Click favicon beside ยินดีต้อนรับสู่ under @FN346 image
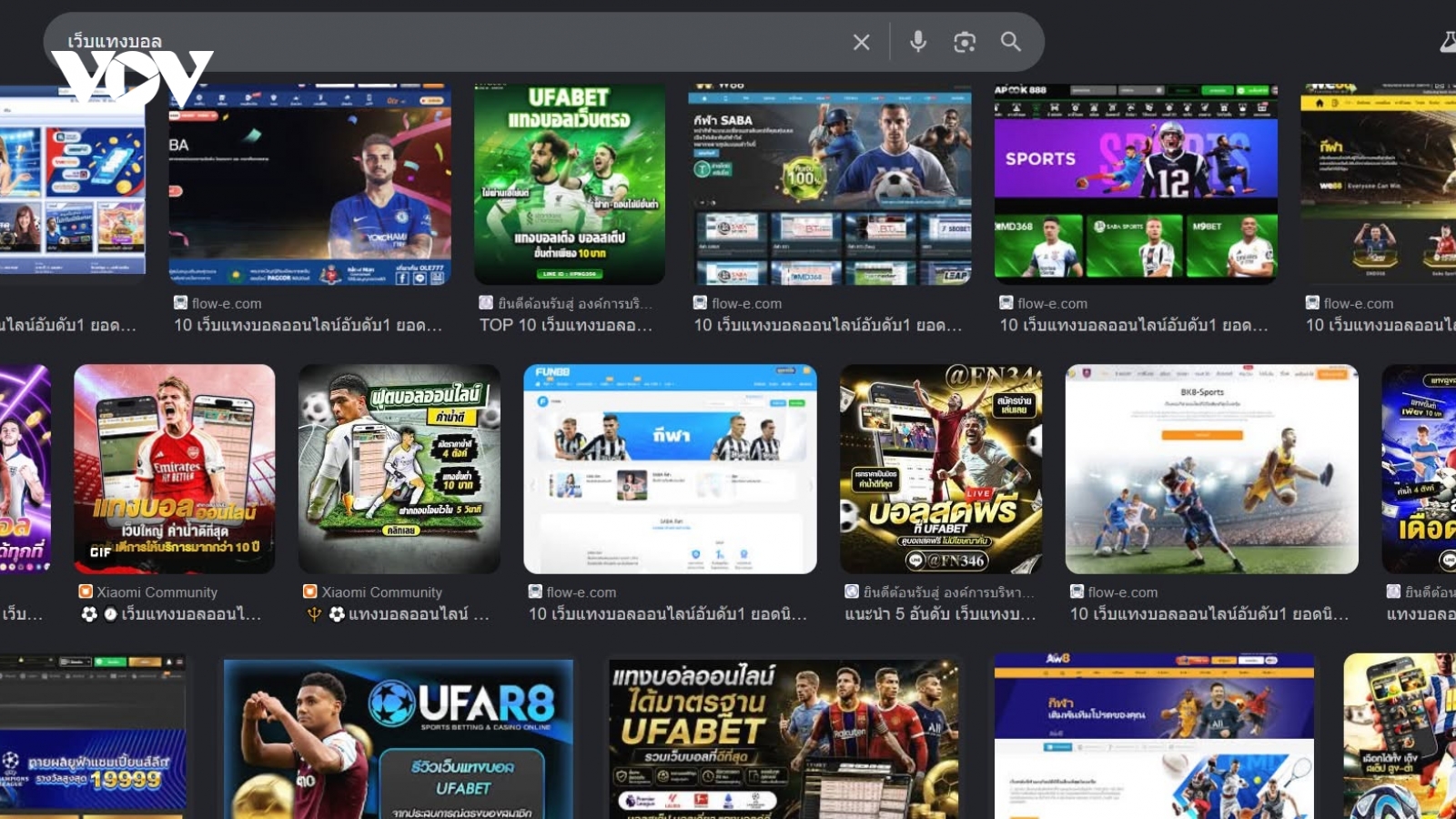 [x=852, y=591]
